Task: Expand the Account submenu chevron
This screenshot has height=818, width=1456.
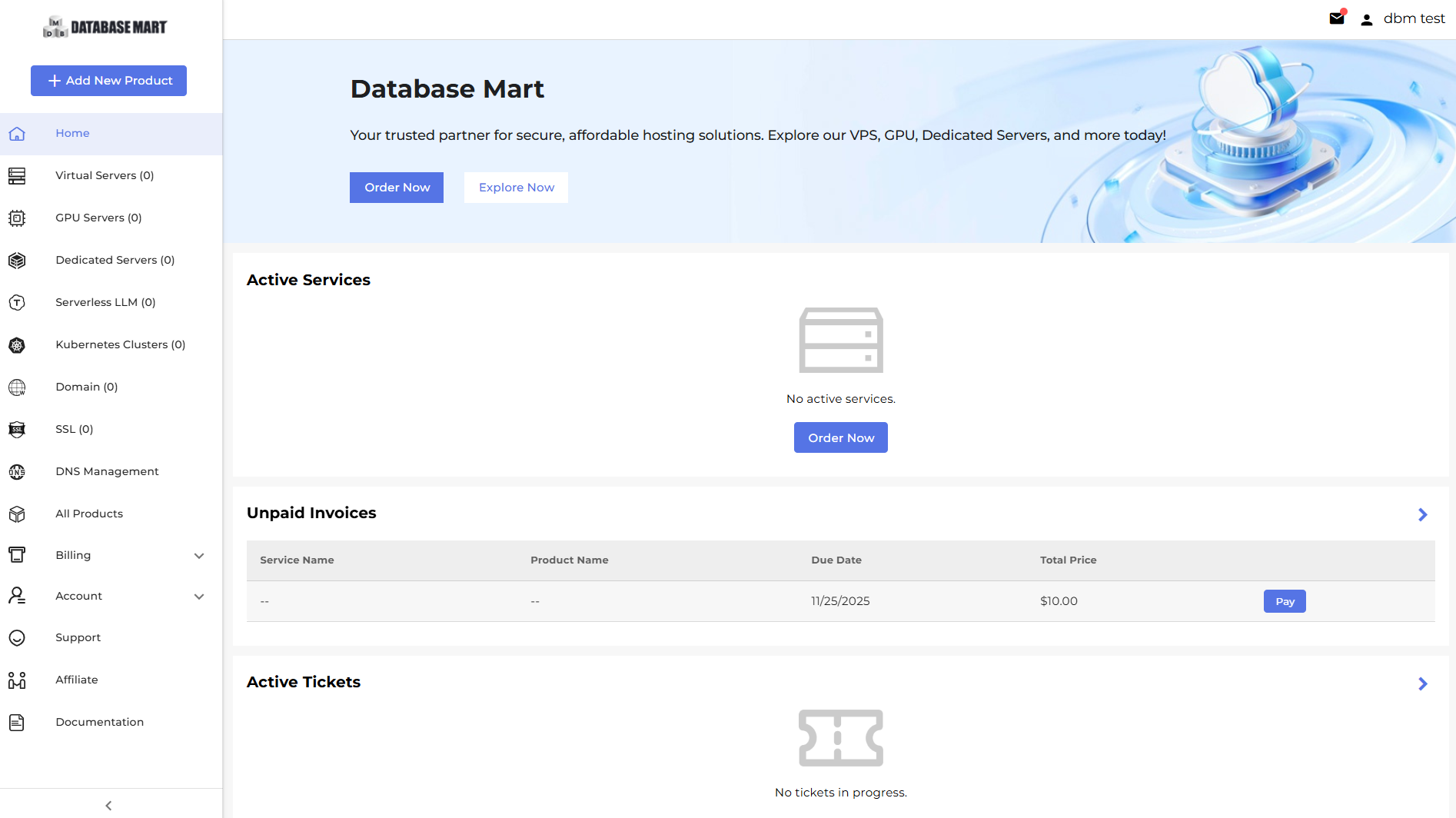Action: [199, 597]
